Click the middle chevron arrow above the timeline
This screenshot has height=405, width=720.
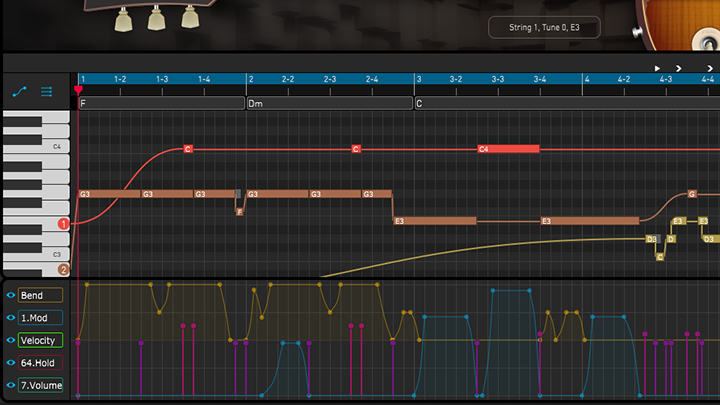(x=679, y=68)
